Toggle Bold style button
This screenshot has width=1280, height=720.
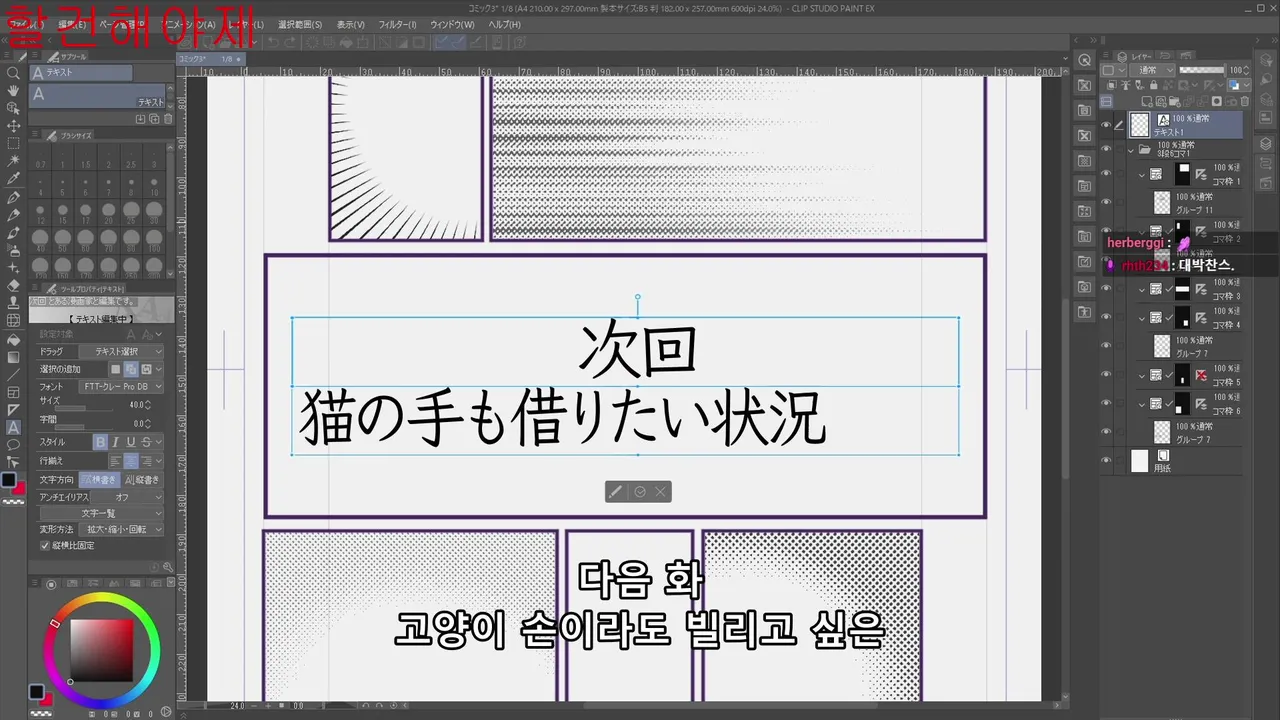[100, 442]
